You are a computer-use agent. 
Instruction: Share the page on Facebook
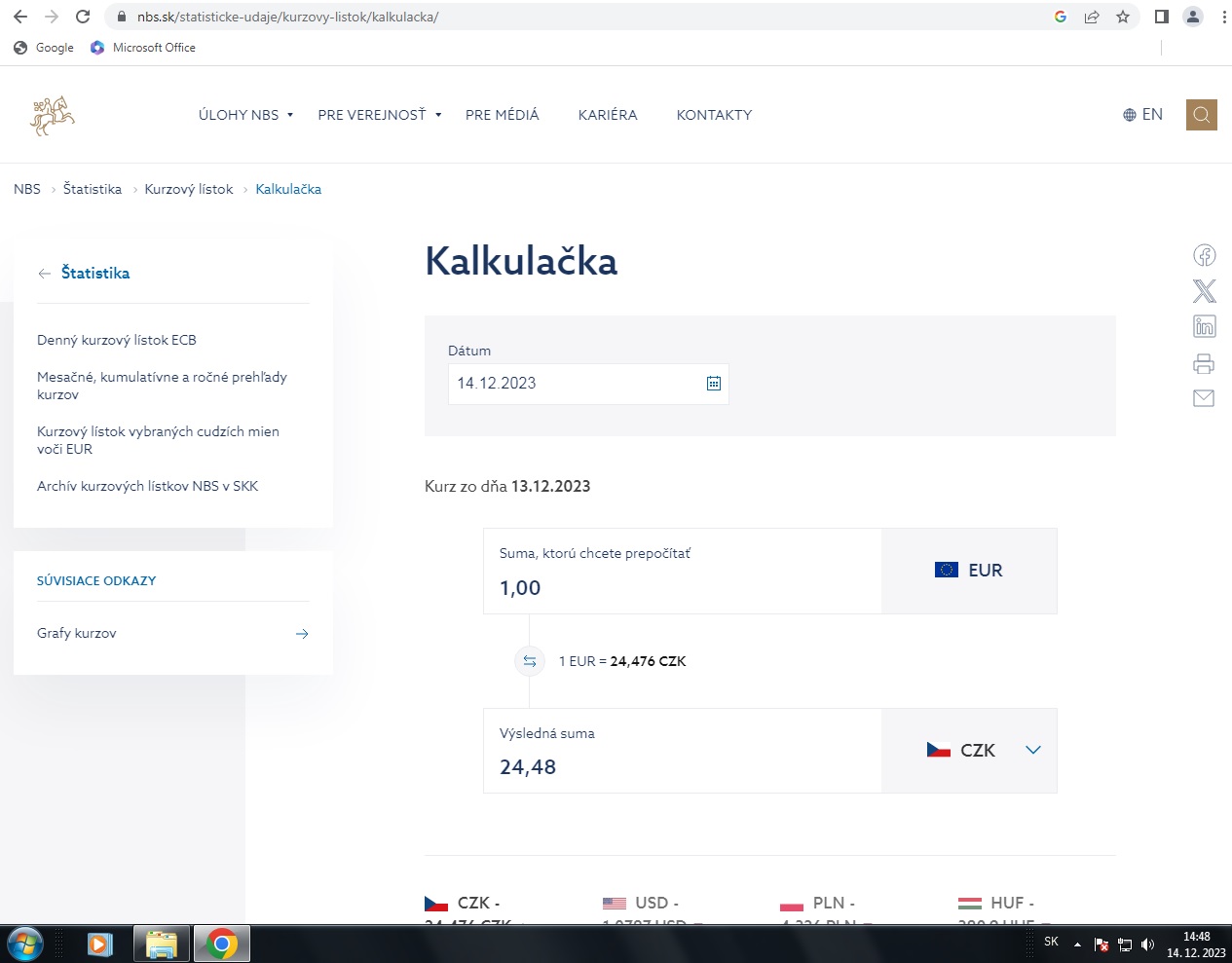1204,255
